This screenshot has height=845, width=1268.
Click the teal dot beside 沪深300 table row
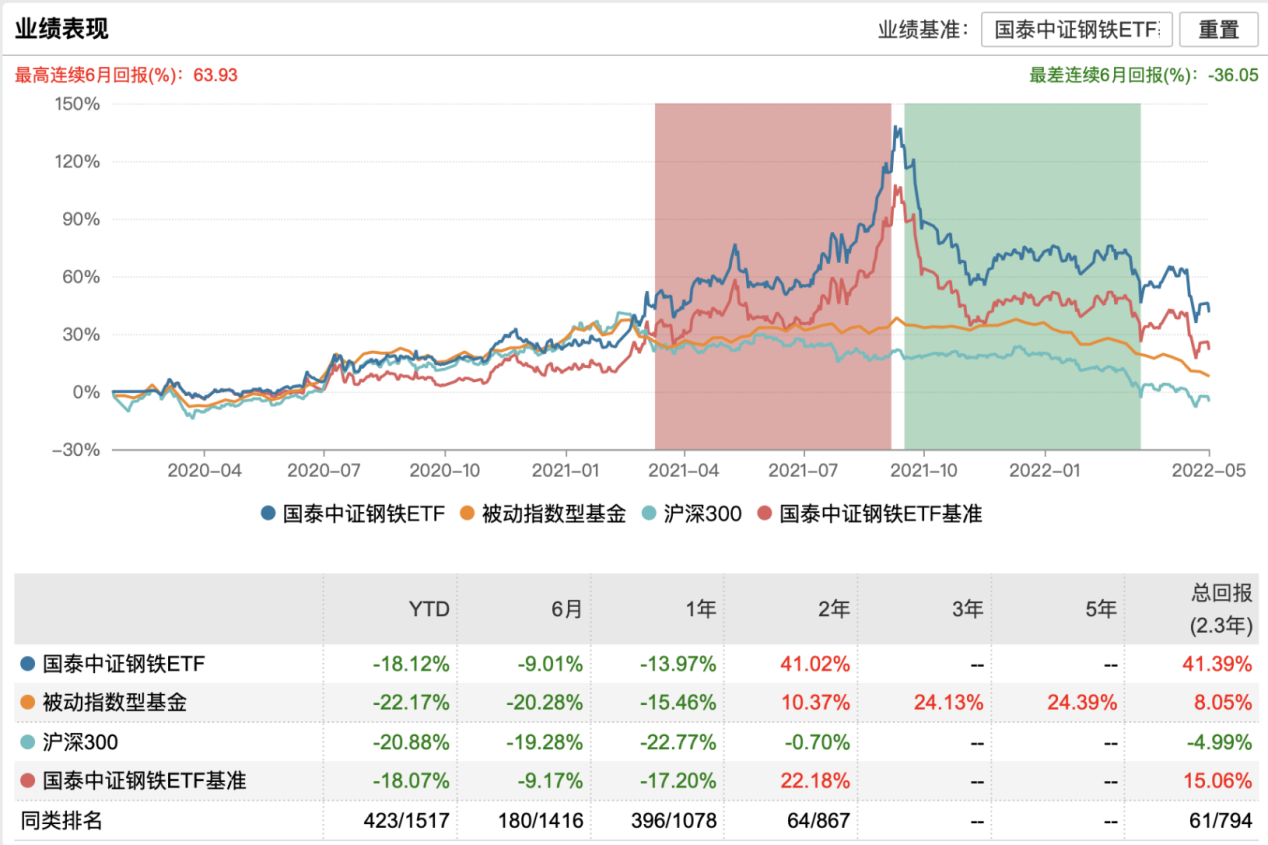(27, 742)
